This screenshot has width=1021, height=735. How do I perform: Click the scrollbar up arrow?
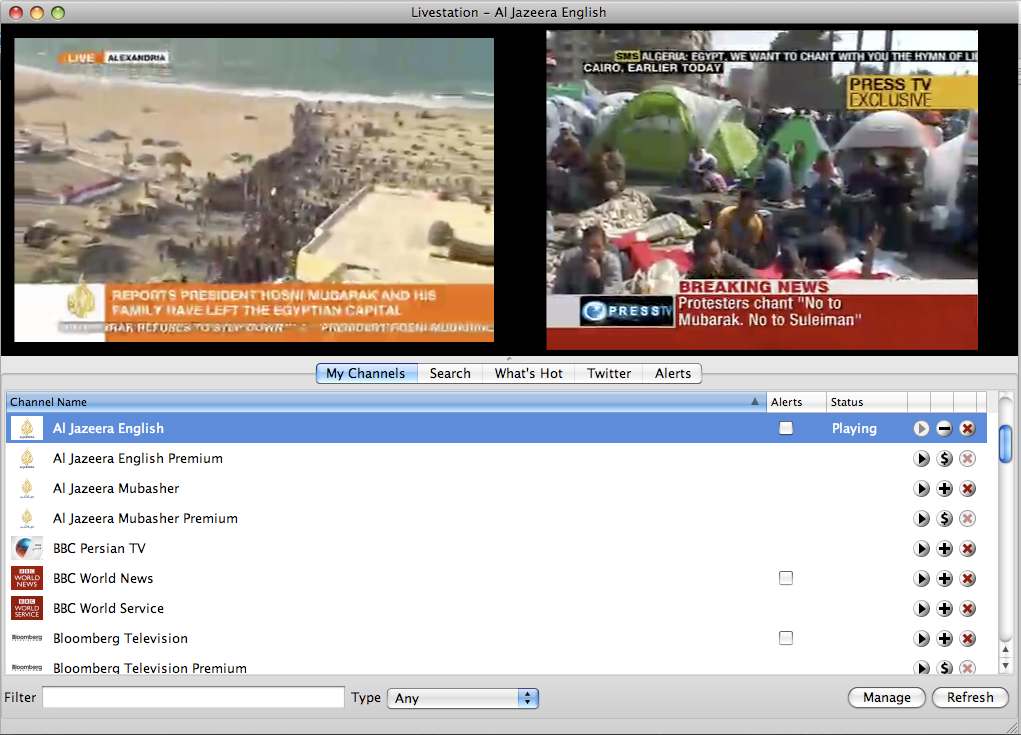point(1005,650)
